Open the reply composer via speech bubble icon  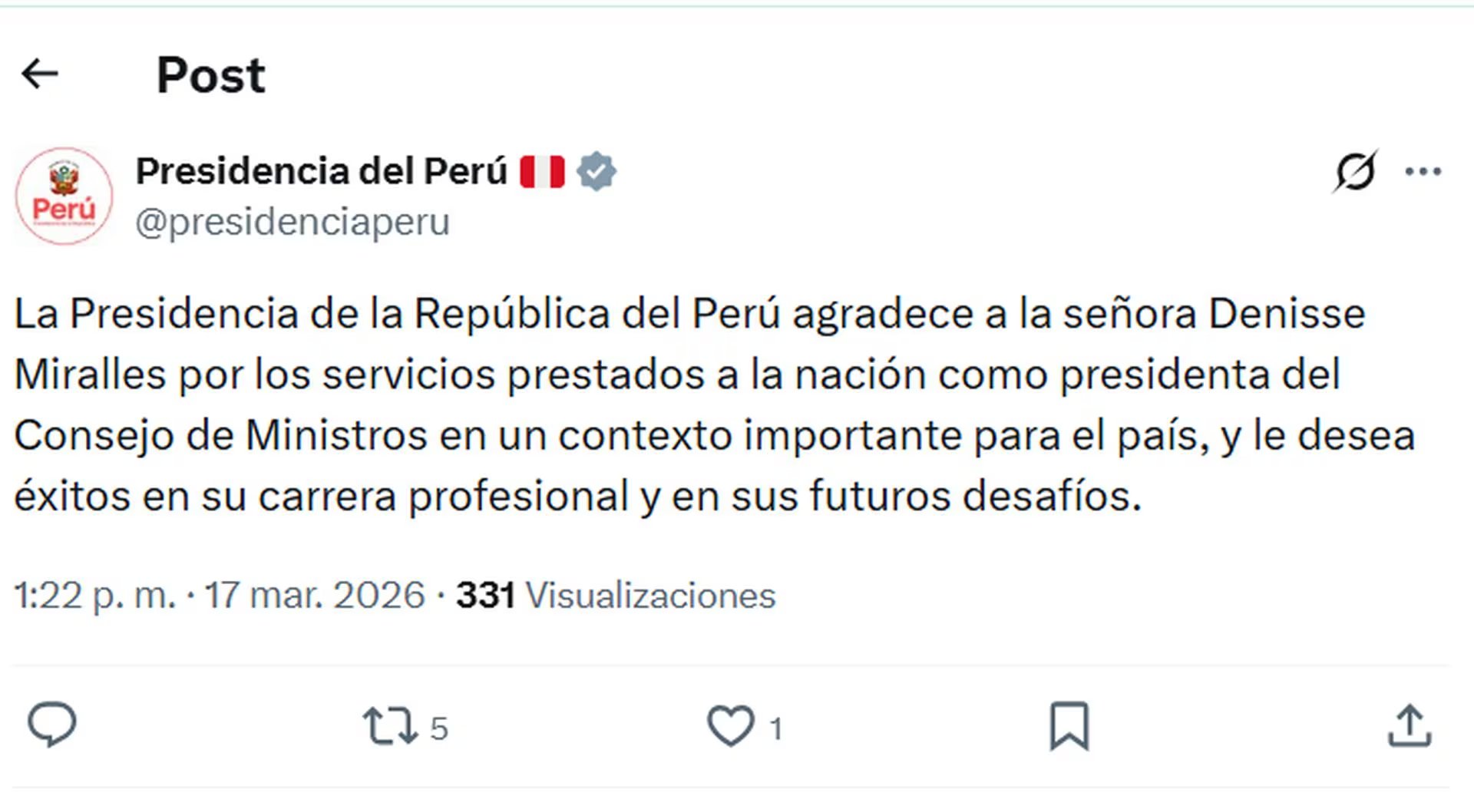[51, 721]
